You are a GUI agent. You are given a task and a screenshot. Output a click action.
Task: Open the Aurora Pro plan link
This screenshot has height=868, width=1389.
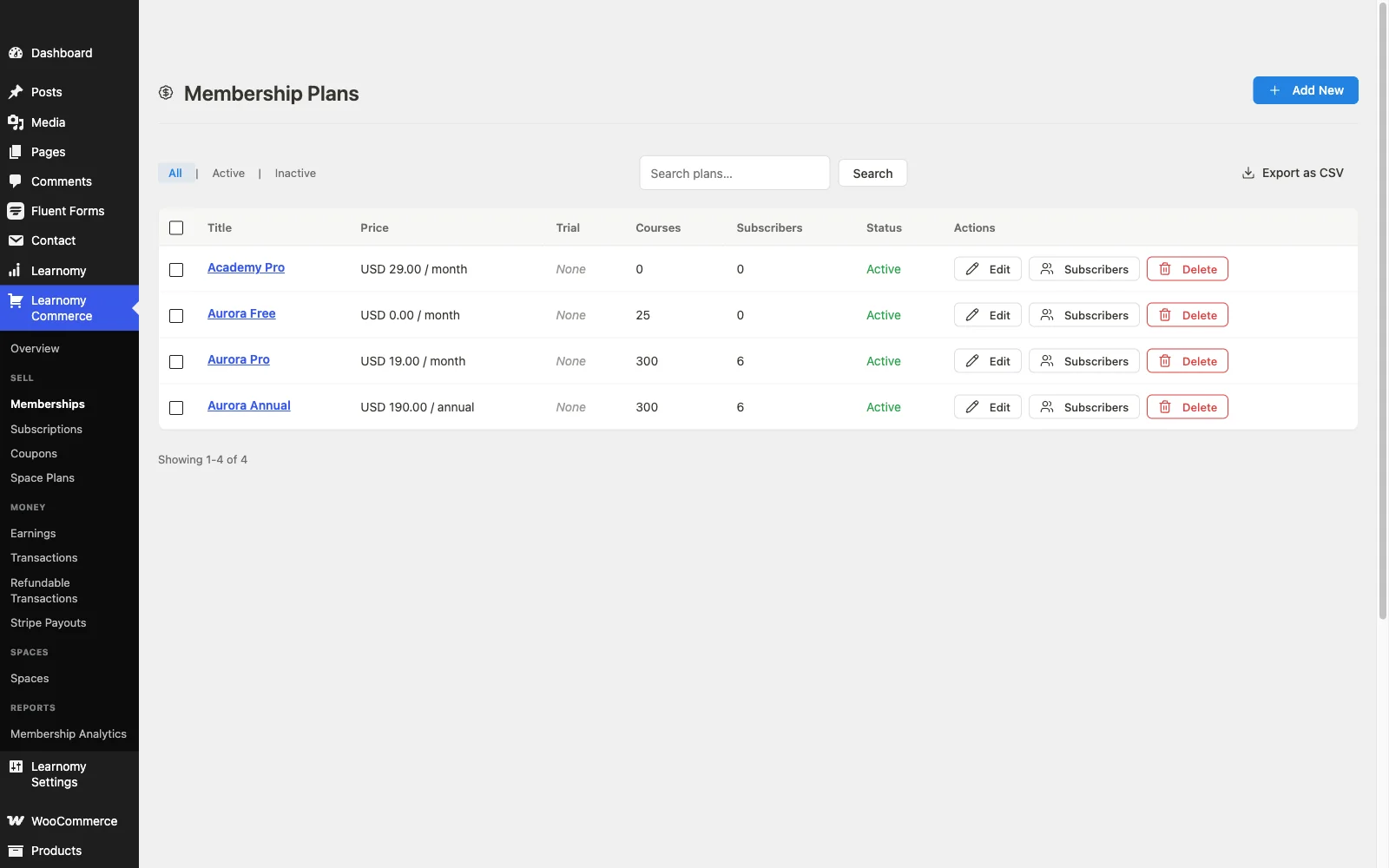(x=239, y=359)
